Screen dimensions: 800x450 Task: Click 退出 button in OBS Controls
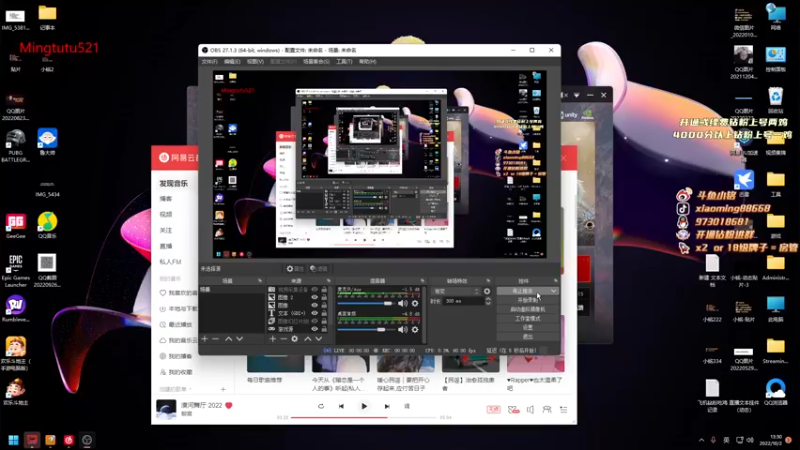pos(528,337)
